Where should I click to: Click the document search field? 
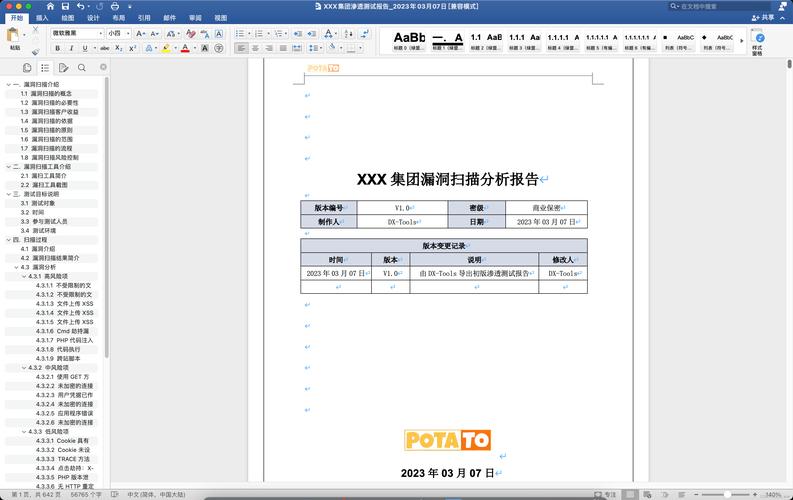(720, 7)
